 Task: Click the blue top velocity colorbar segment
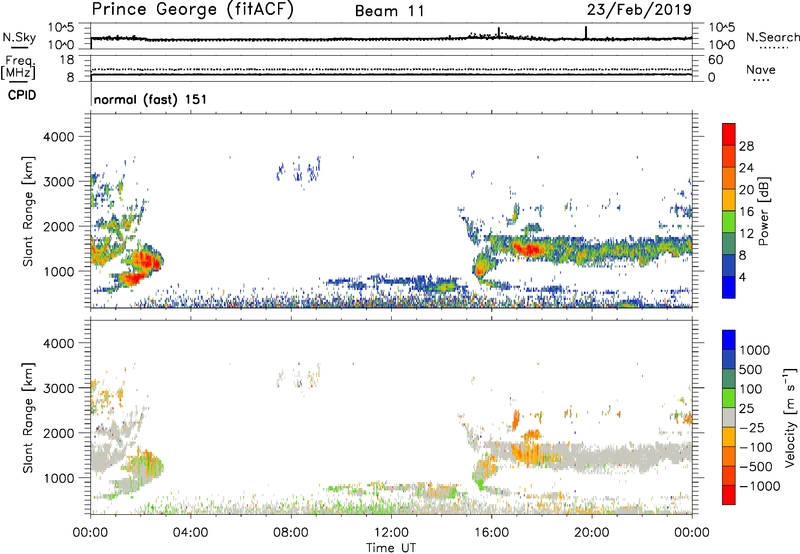[x=729, y=340]
